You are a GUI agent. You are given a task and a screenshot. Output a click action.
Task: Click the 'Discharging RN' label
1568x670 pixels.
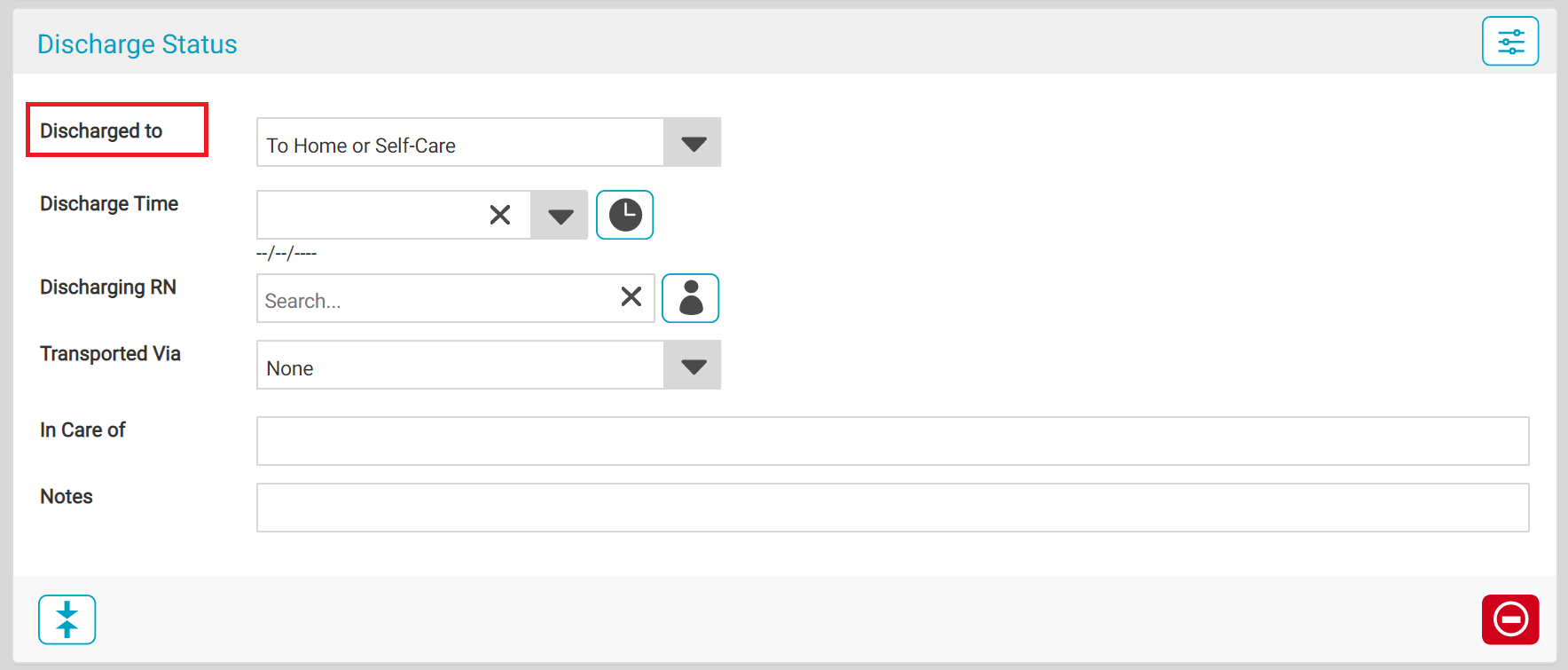pyautogui.click(x=108, y=288)
